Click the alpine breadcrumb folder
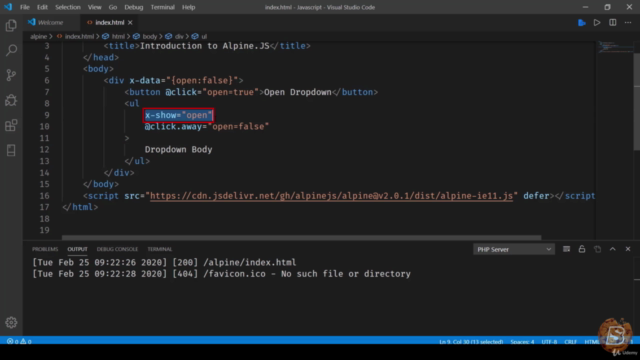 pos(38,36)
